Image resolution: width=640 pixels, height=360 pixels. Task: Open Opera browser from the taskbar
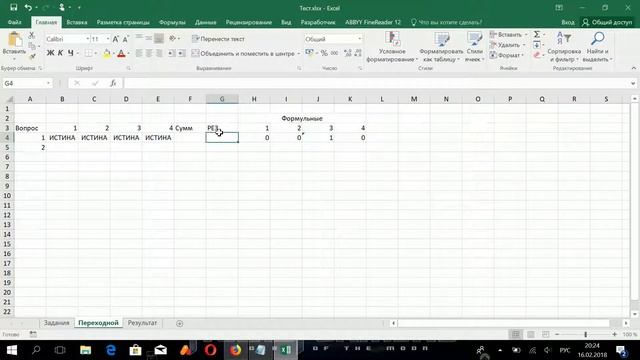coord(211,350)
